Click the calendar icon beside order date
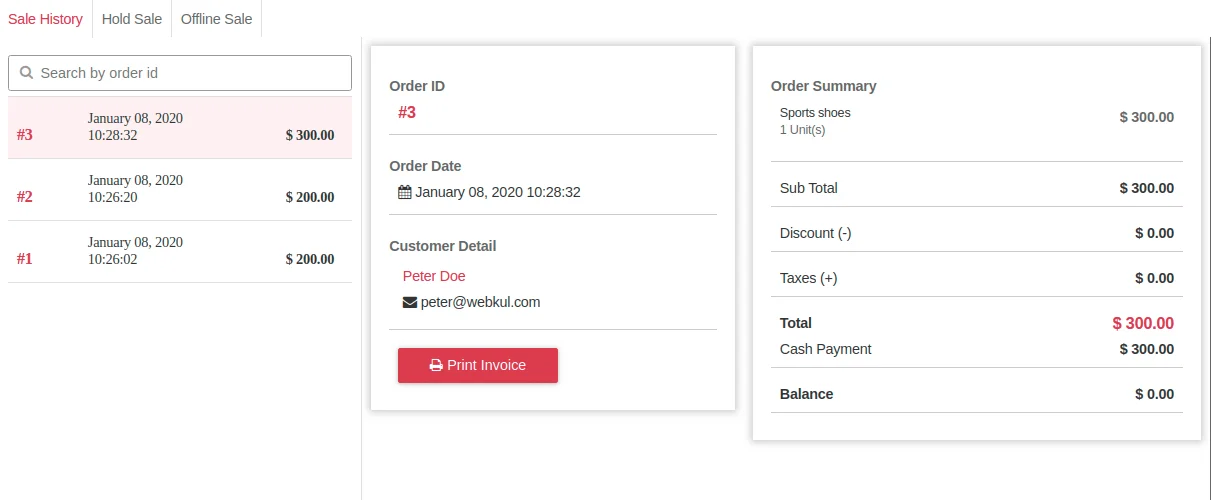The height and width of the screenshot is (500, 1211). coord(405,192)
